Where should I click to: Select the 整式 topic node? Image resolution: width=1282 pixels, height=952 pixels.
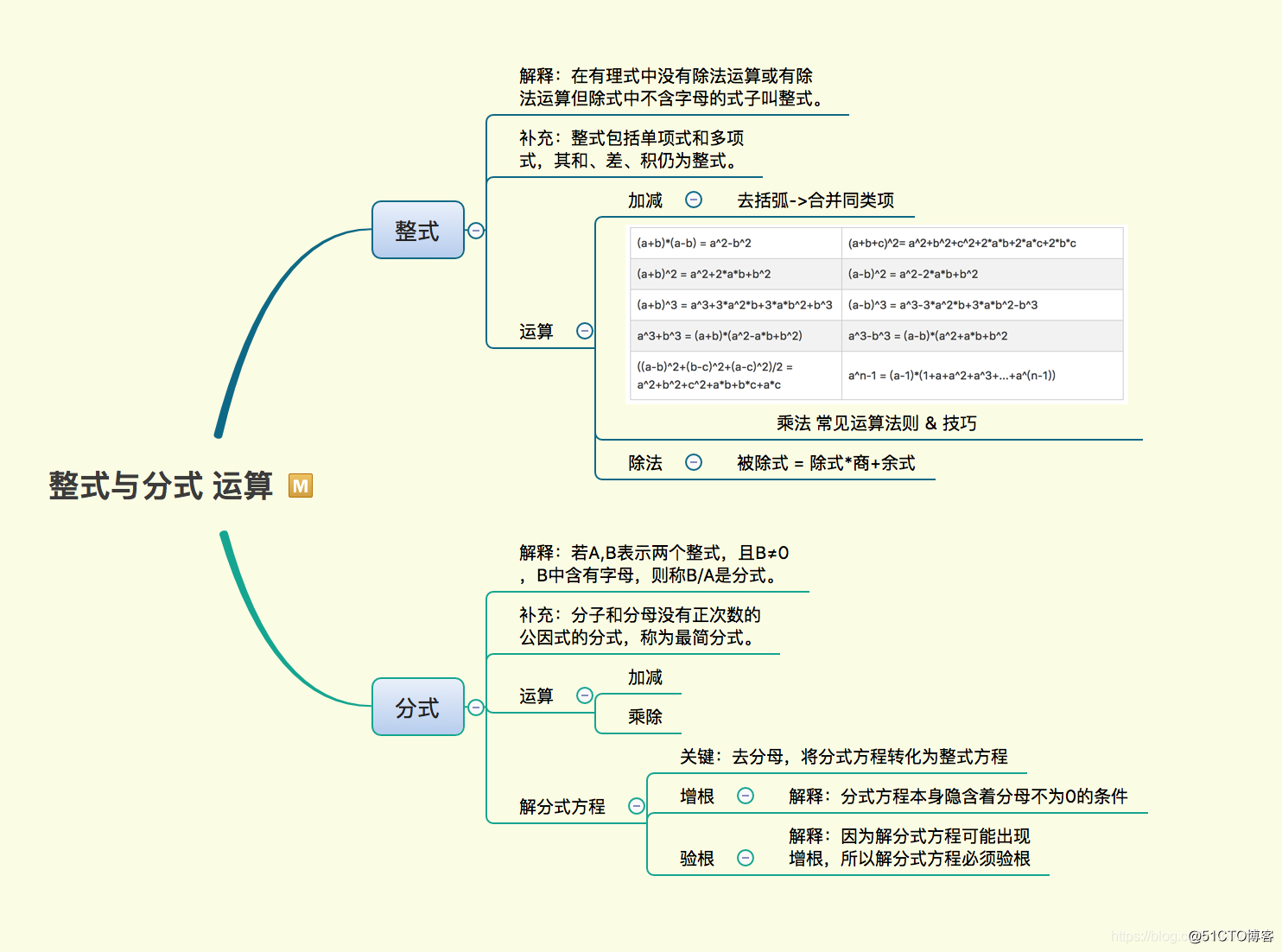coord(418,230)
